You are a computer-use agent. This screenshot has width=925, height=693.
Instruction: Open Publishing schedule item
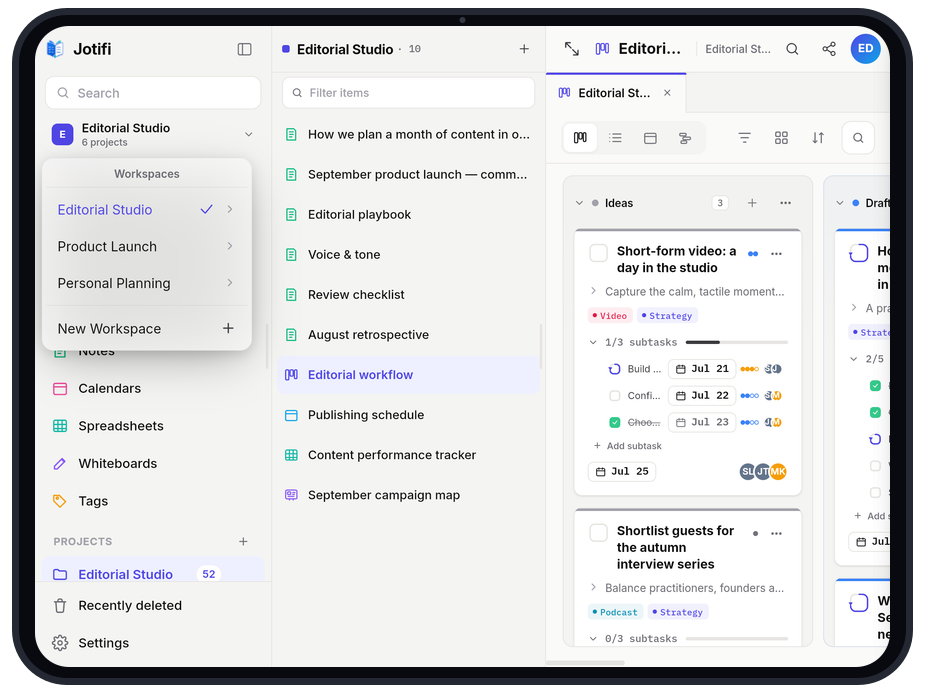(408, 415)
